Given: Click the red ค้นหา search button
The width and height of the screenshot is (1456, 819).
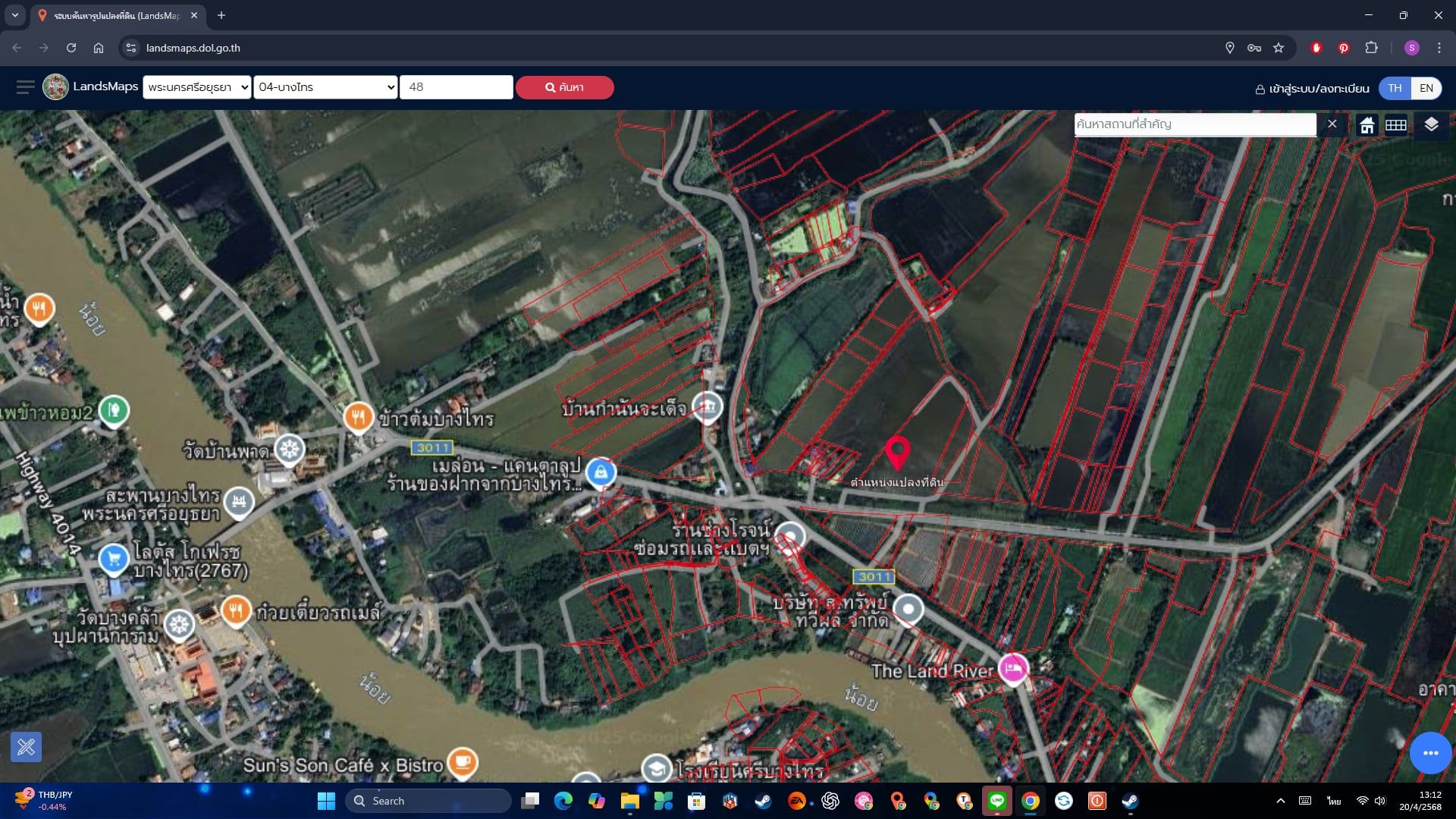Looking at the screenshot, I should point(565,87).
